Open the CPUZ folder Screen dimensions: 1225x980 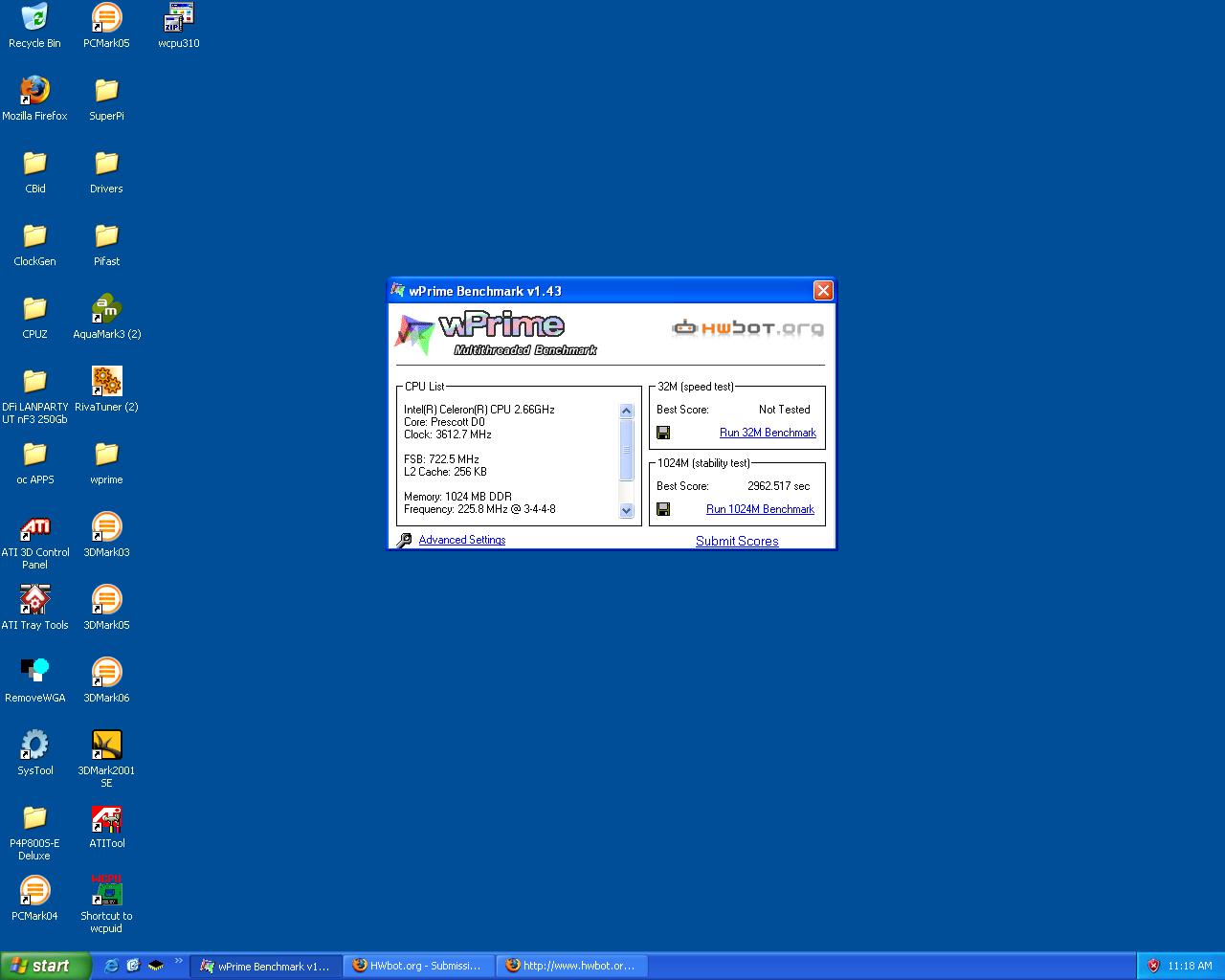tap(34, 318)
